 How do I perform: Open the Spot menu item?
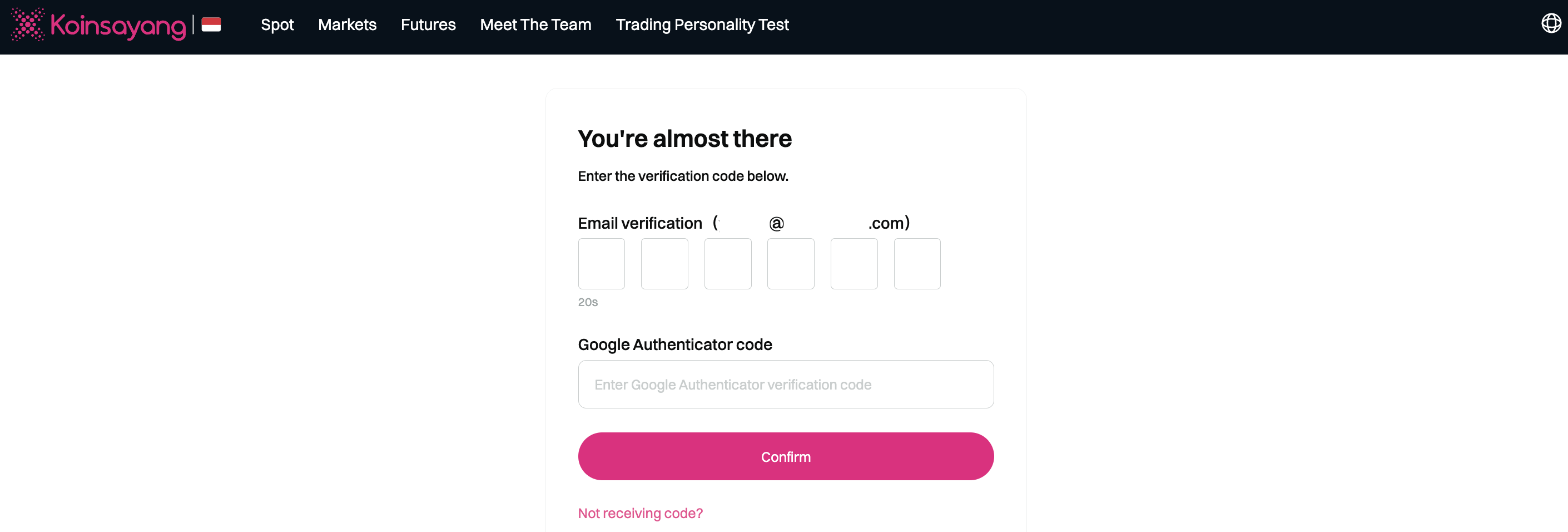(x=277, y=25)
